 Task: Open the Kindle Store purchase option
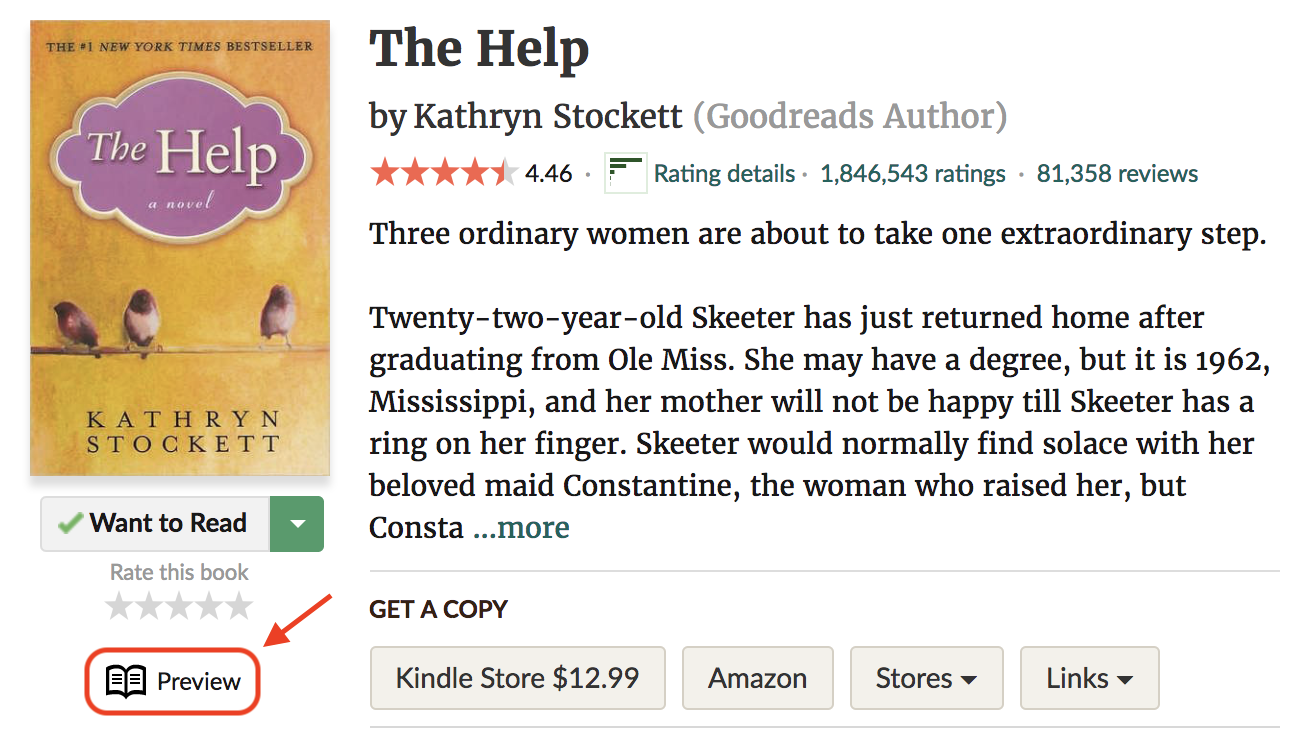[517, 678]
